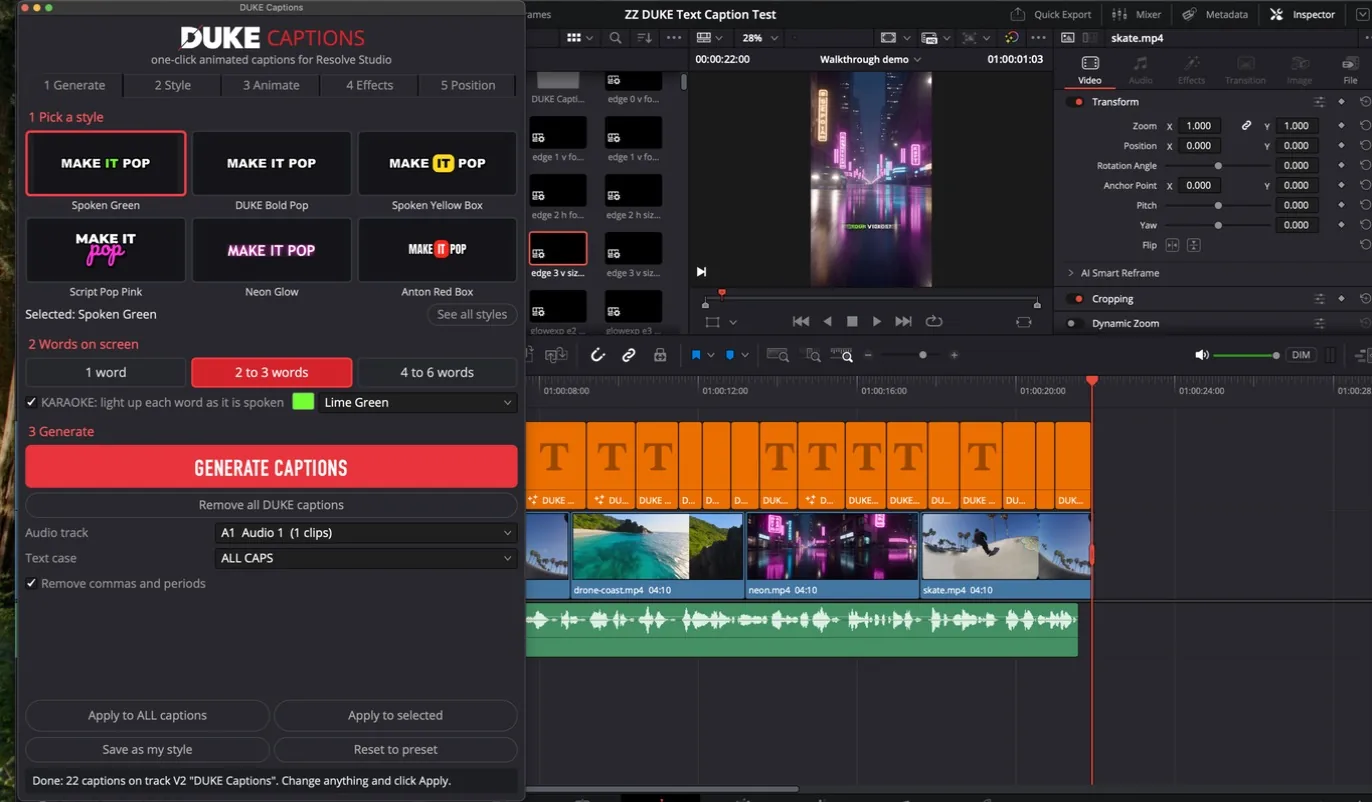
Task: Click the speaker mute icon above the timeline
Action: [1202, 355]
